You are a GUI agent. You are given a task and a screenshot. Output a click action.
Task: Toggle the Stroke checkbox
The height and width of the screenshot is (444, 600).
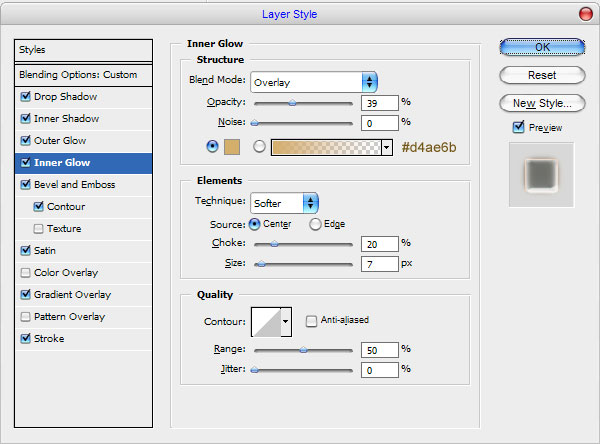pos(26,338)
